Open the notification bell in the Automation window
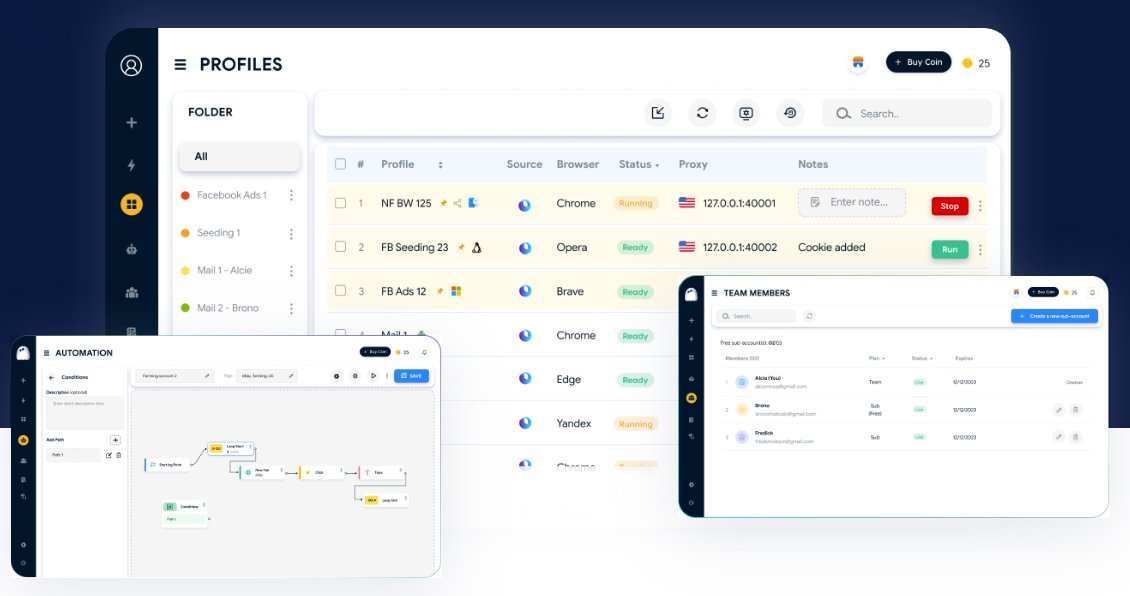The image size is (1130, 596). pyautogui.click(x=424, y=352)
